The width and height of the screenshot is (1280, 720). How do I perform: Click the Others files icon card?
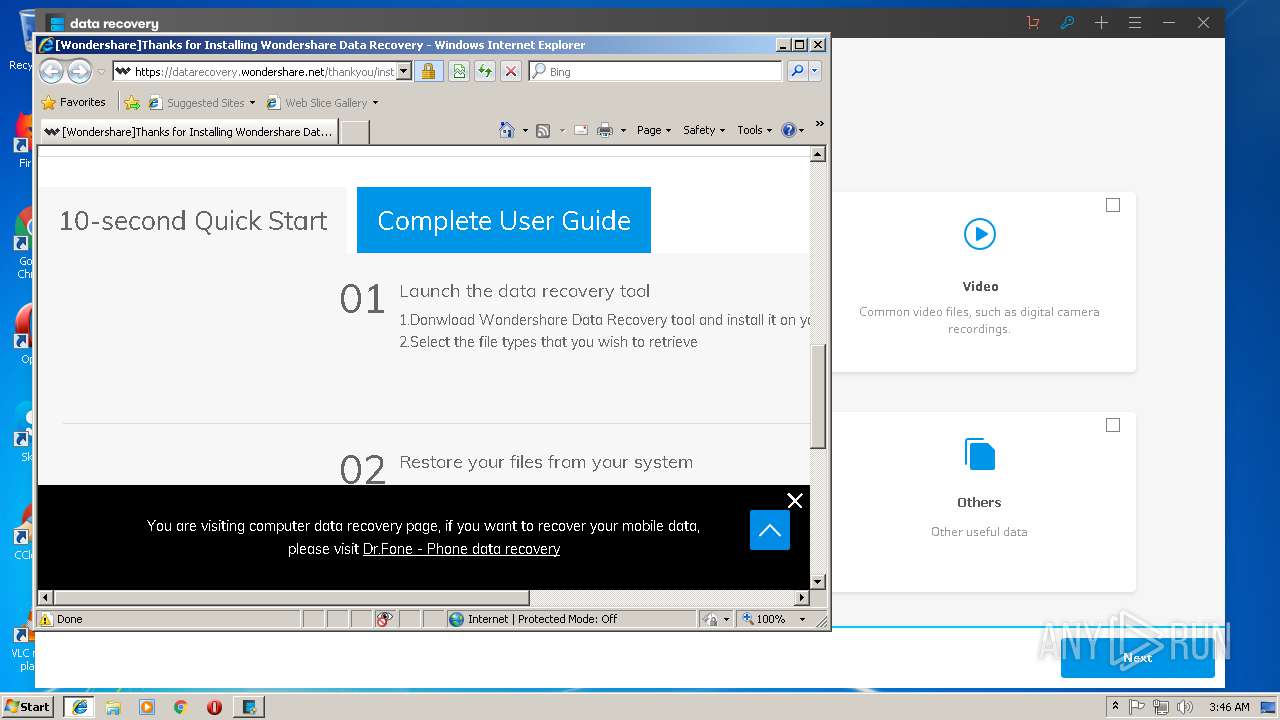point(979,454)
